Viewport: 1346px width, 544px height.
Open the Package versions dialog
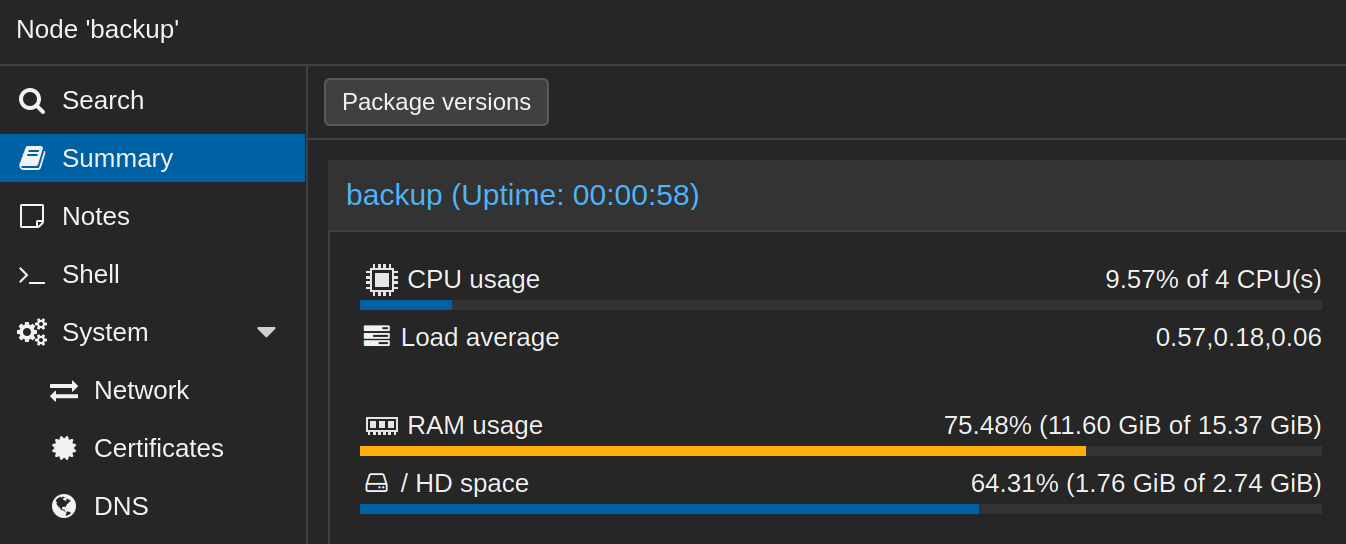(x=436, y=102)
